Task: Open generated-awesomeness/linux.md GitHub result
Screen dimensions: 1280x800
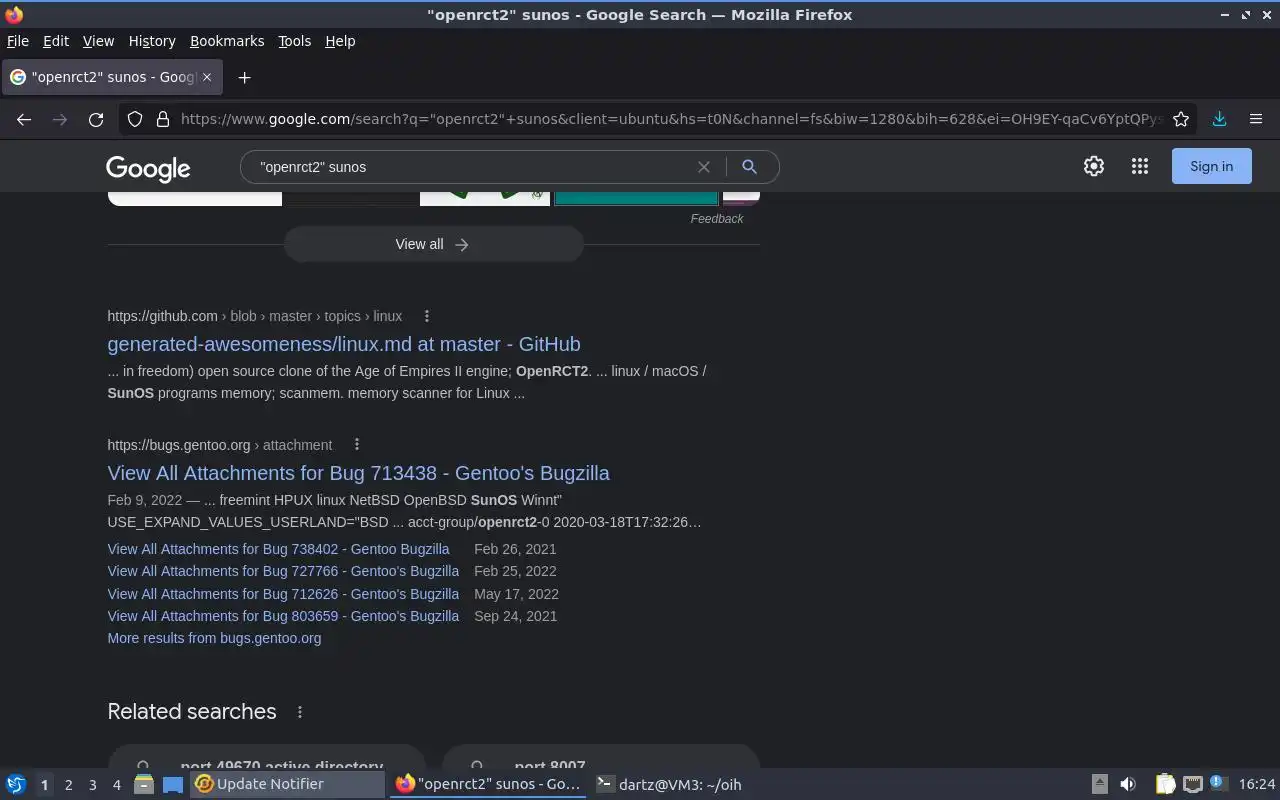Action: 344,344
